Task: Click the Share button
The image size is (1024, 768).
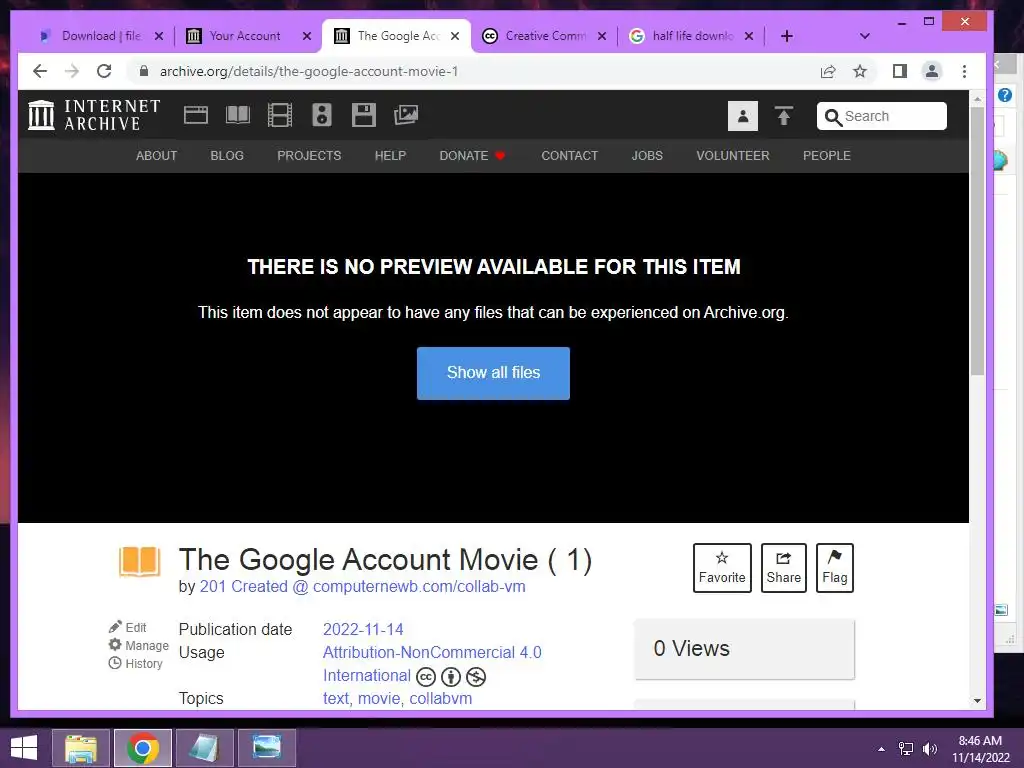Action: [x=784, y=568]
